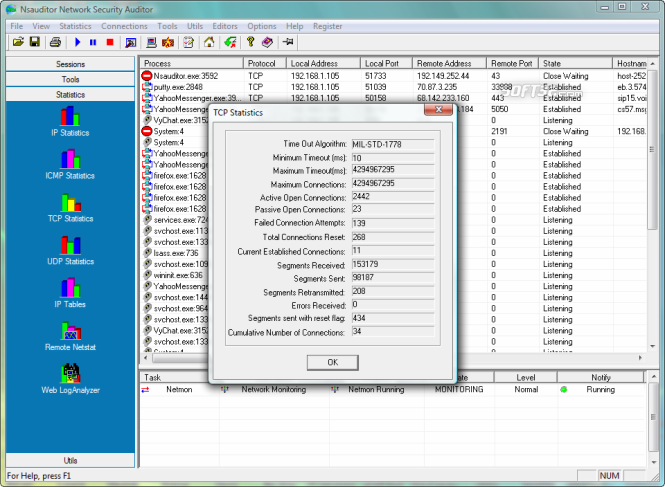Print with the printer toolbar icon
This screenshot has width=665, height=487.
pyautogui.click(x=55, y=42)
